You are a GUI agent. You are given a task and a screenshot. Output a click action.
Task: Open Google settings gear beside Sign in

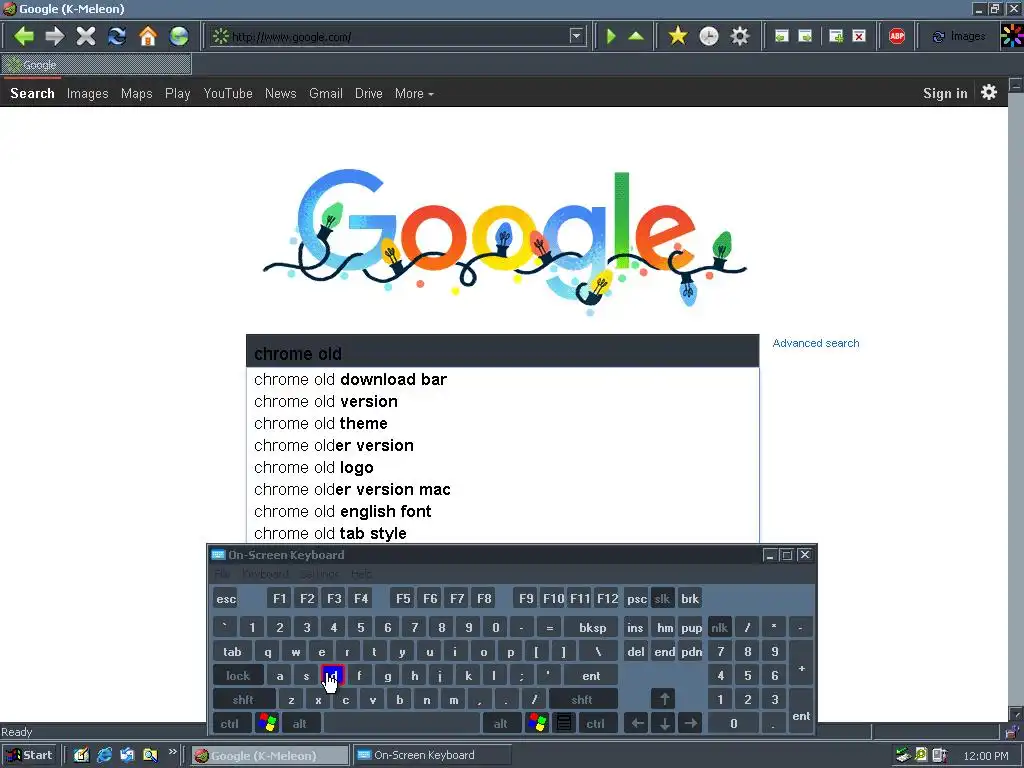coord(989,92)
